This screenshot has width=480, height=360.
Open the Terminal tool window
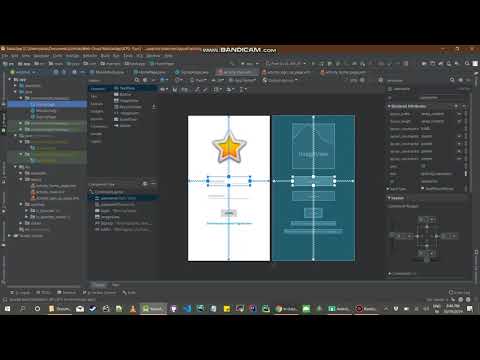(x=67, y=293)
